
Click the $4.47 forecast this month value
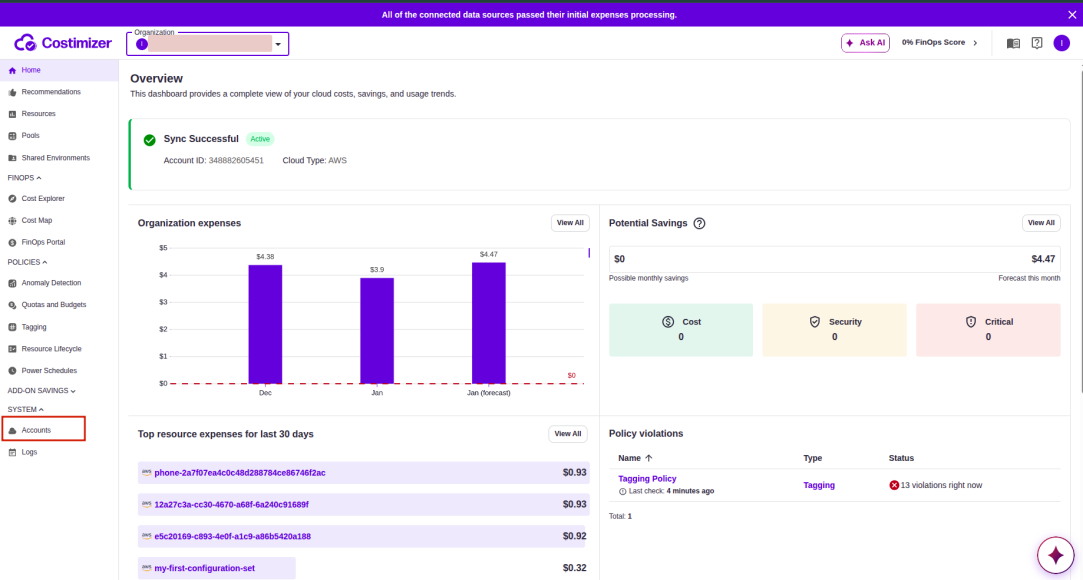click(x=1043, y=259)
